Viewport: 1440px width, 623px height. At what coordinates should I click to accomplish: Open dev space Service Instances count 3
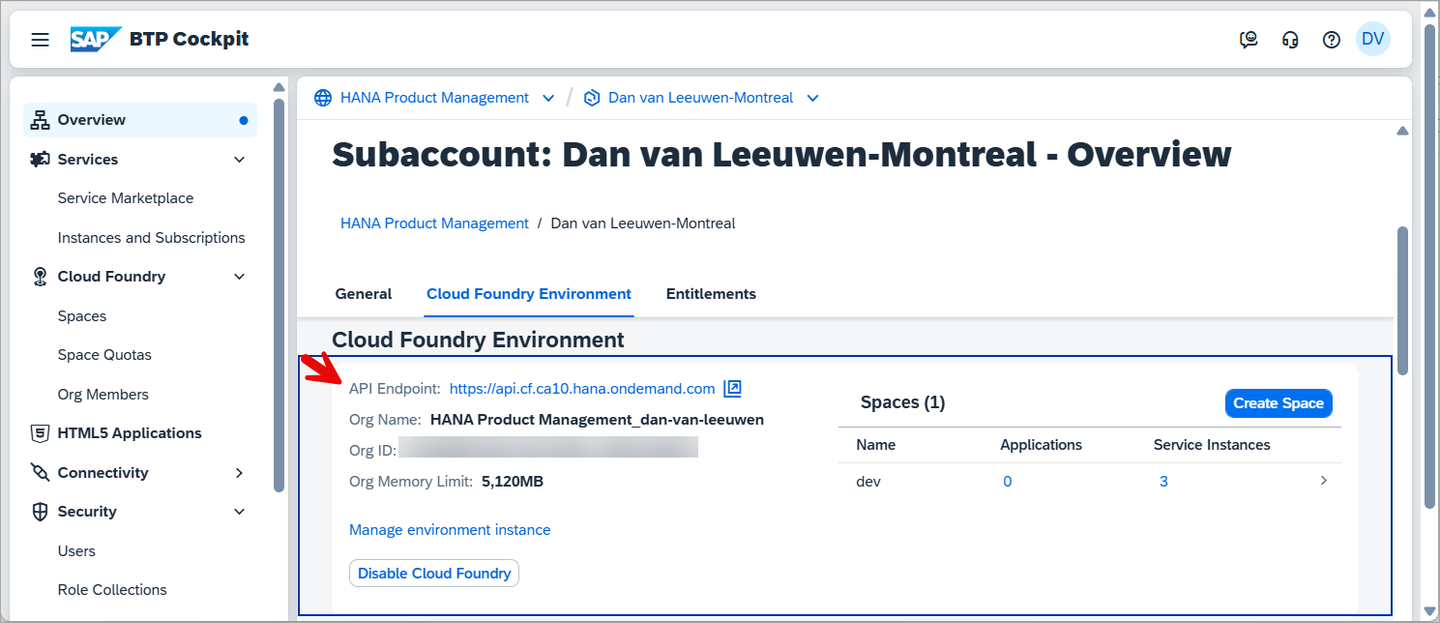coord(1163,481)
